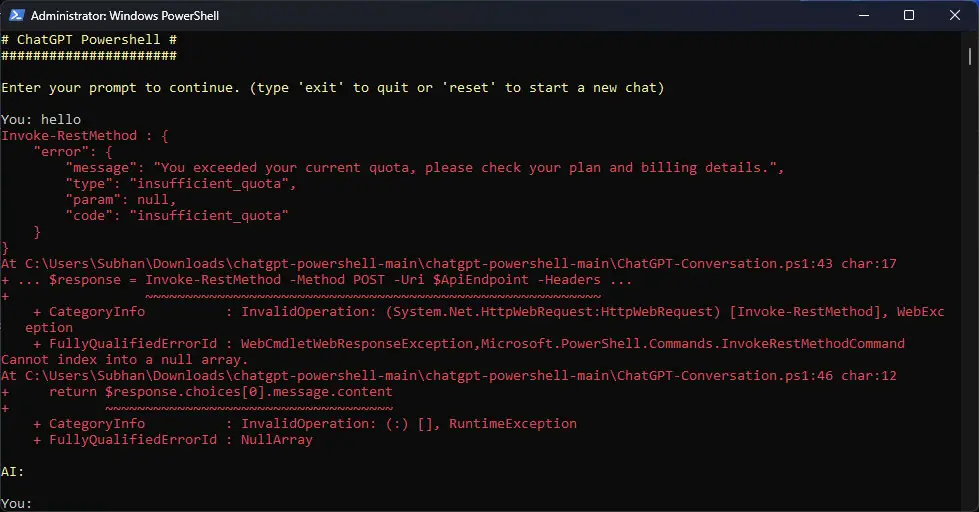Screen dimensions: 979x512
Task: Click the "insufficient_quota" type value
Action: (212, 184)
